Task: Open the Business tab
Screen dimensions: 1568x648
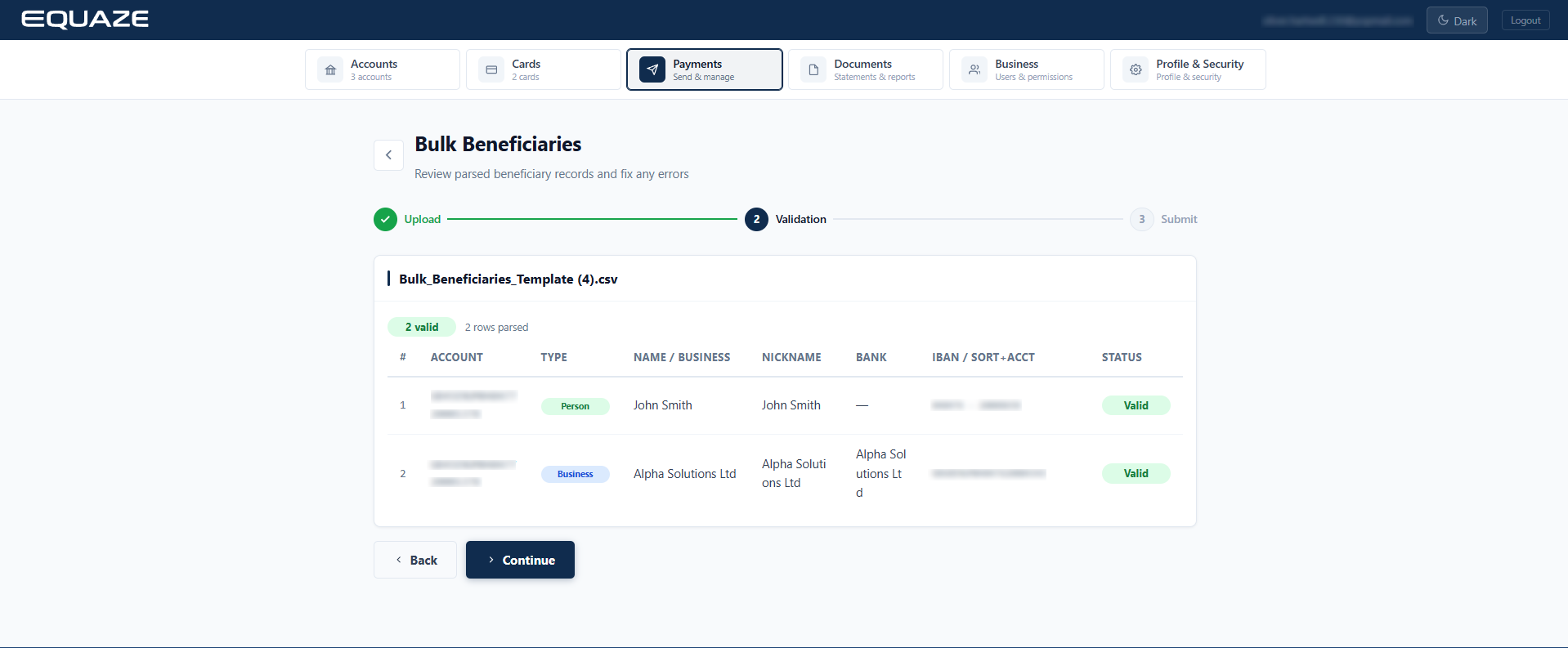Action: click(x=1027, y=69)
